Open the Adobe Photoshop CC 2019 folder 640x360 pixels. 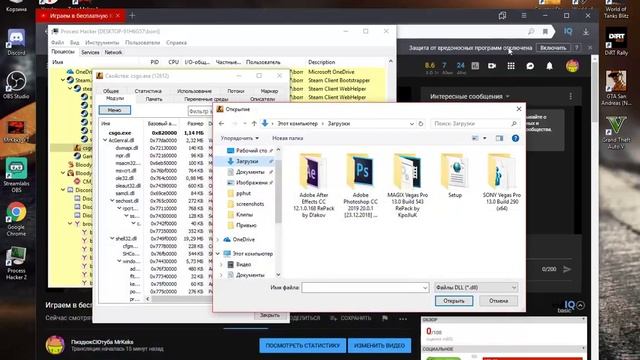361,186
